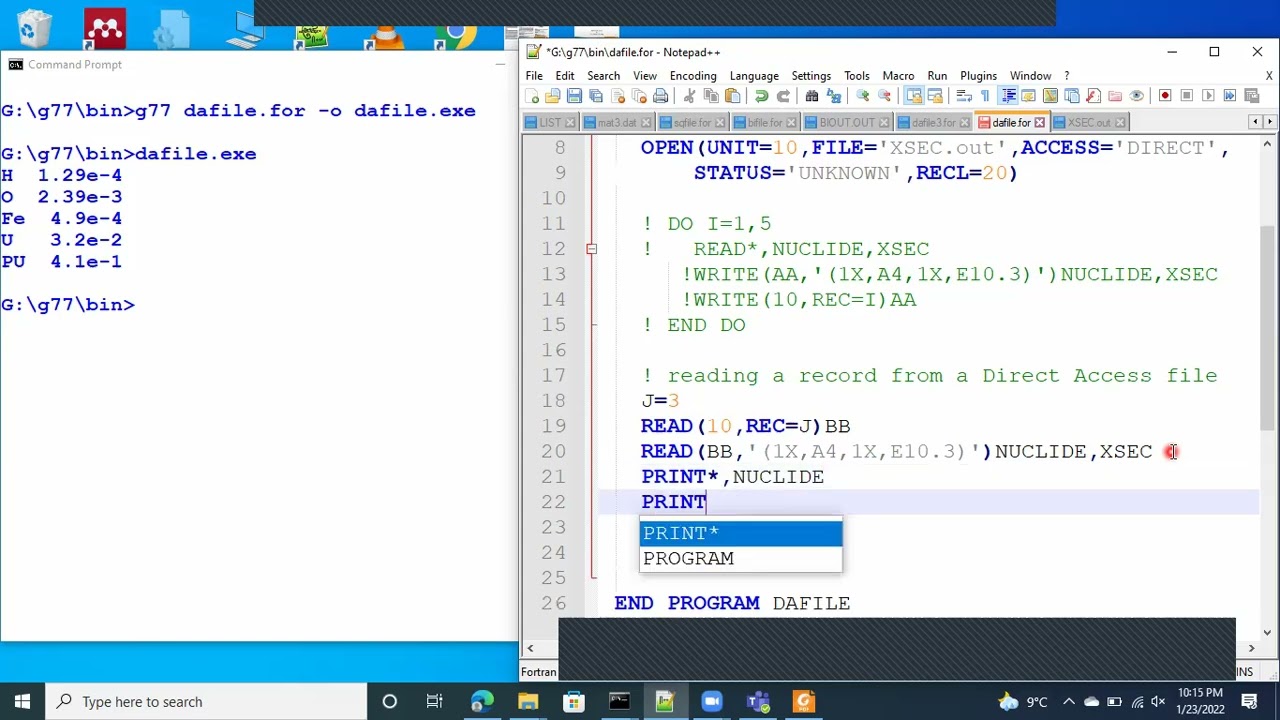The height and width of the screenshot is (720, 1280).
Task: Show hidden tray icons chevron
Action: (x=1069, y=702)
